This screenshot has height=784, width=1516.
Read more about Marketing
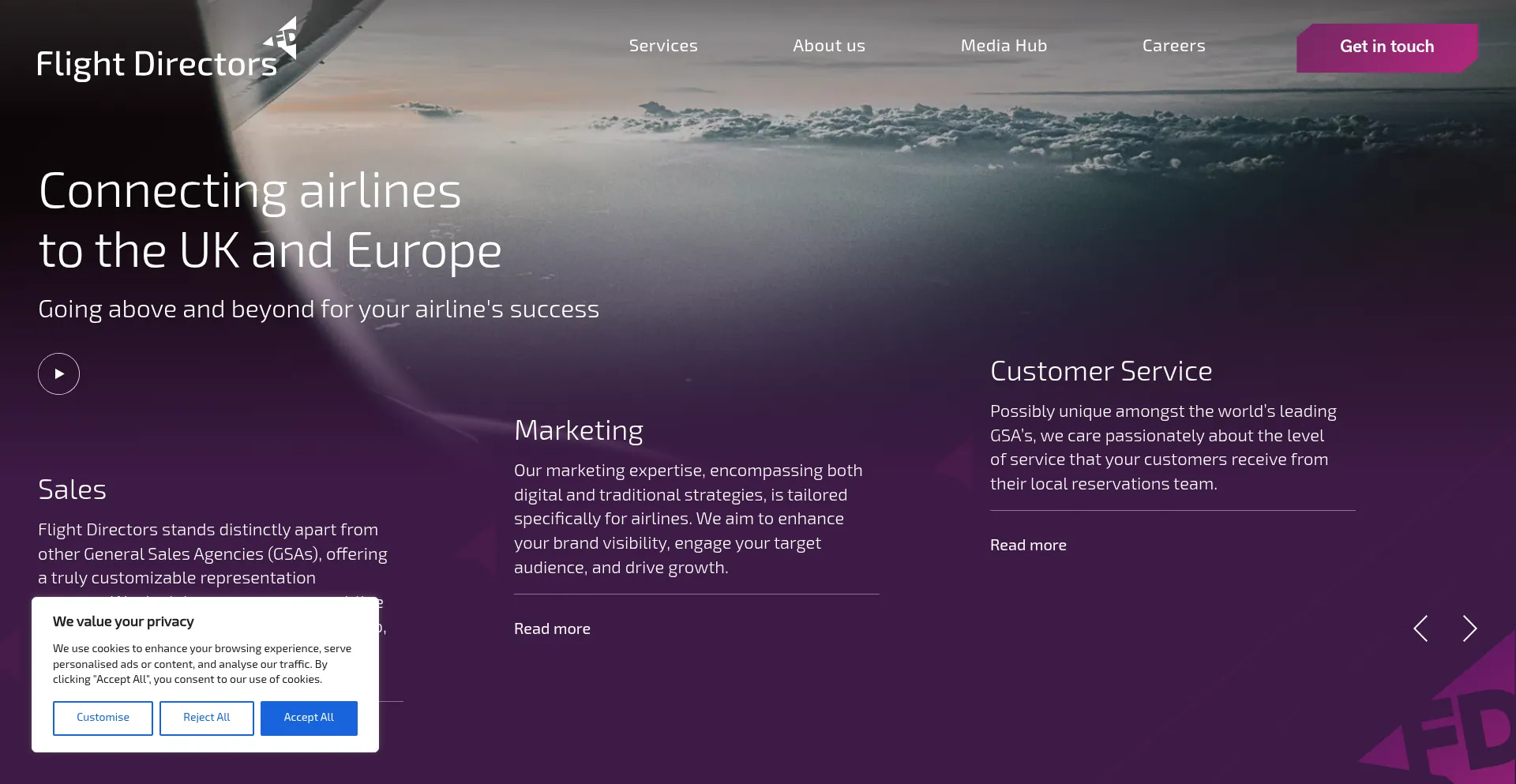552,628
